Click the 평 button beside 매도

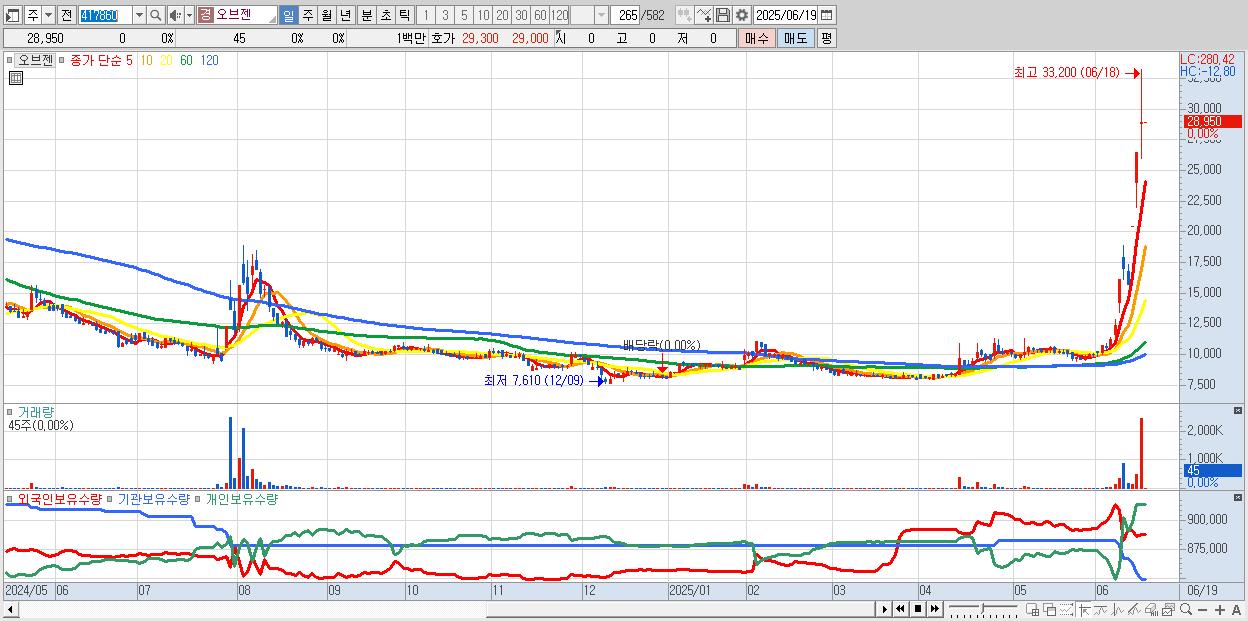[x=826, y=38]
